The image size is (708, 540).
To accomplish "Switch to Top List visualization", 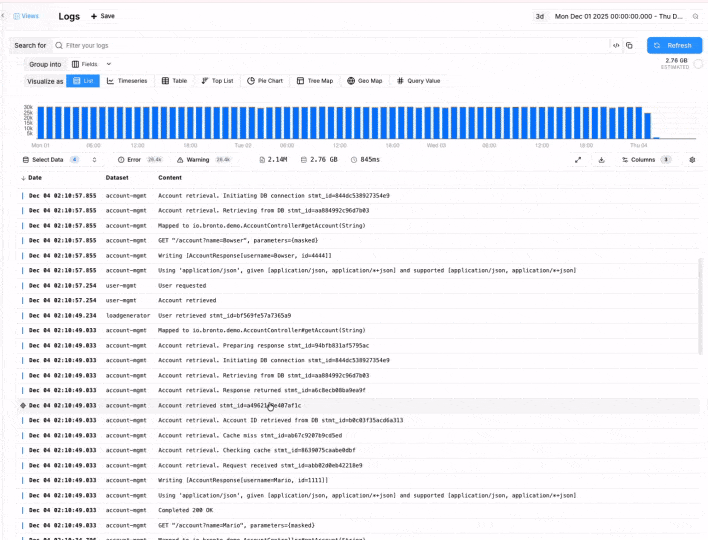I will 217,81.
